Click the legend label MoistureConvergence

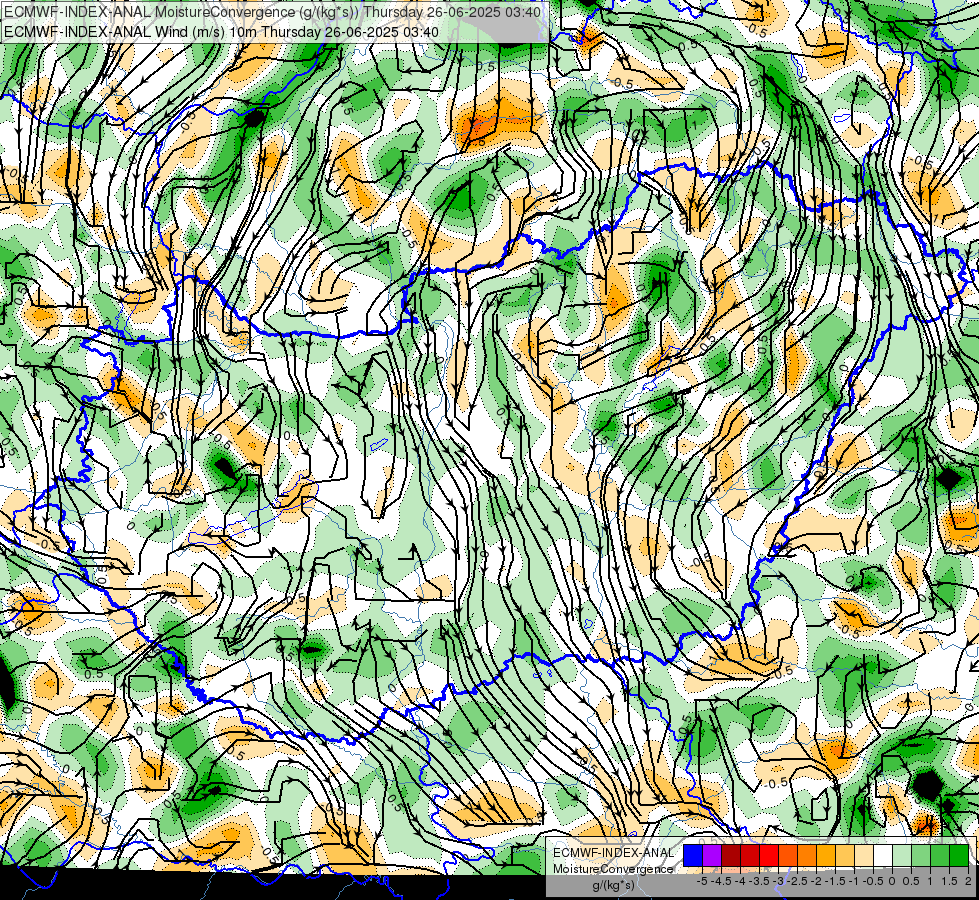coord(613,869)
